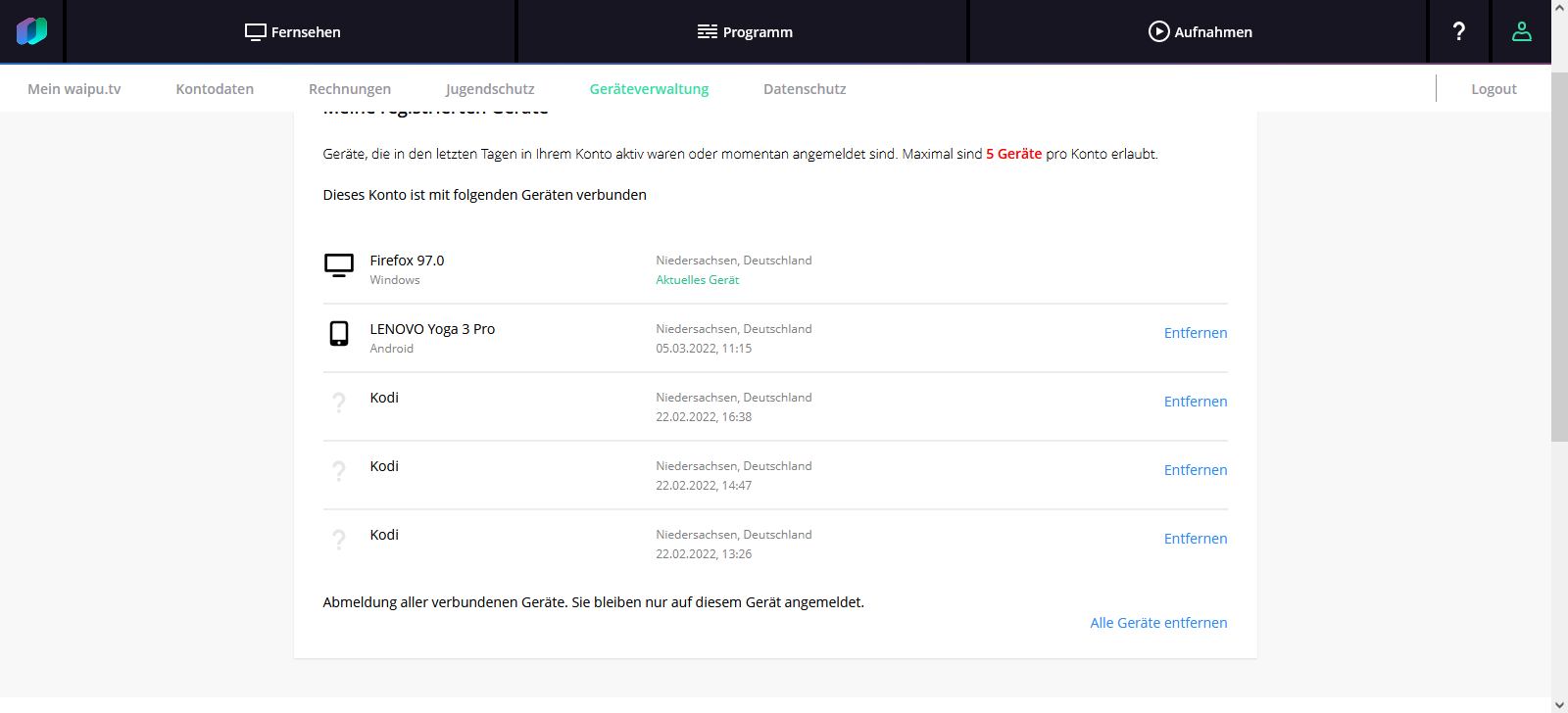Click the scrollbar down arrow
The width and height of the screenshot is (1568, 713).
(1559, 704)
